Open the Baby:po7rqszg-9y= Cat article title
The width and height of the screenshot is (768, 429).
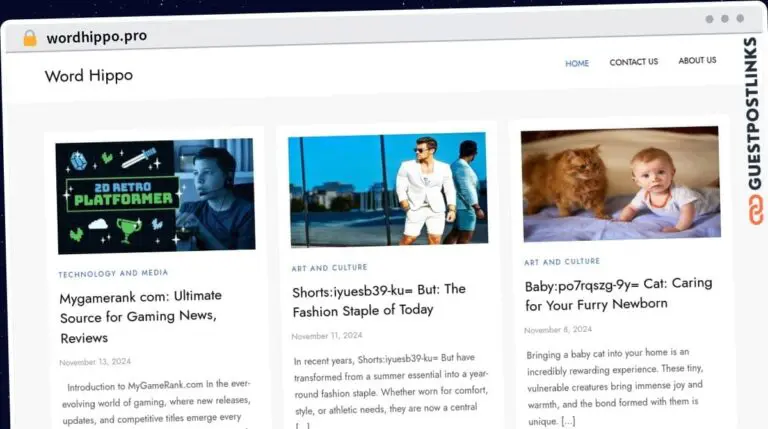[x=618, y=294]
